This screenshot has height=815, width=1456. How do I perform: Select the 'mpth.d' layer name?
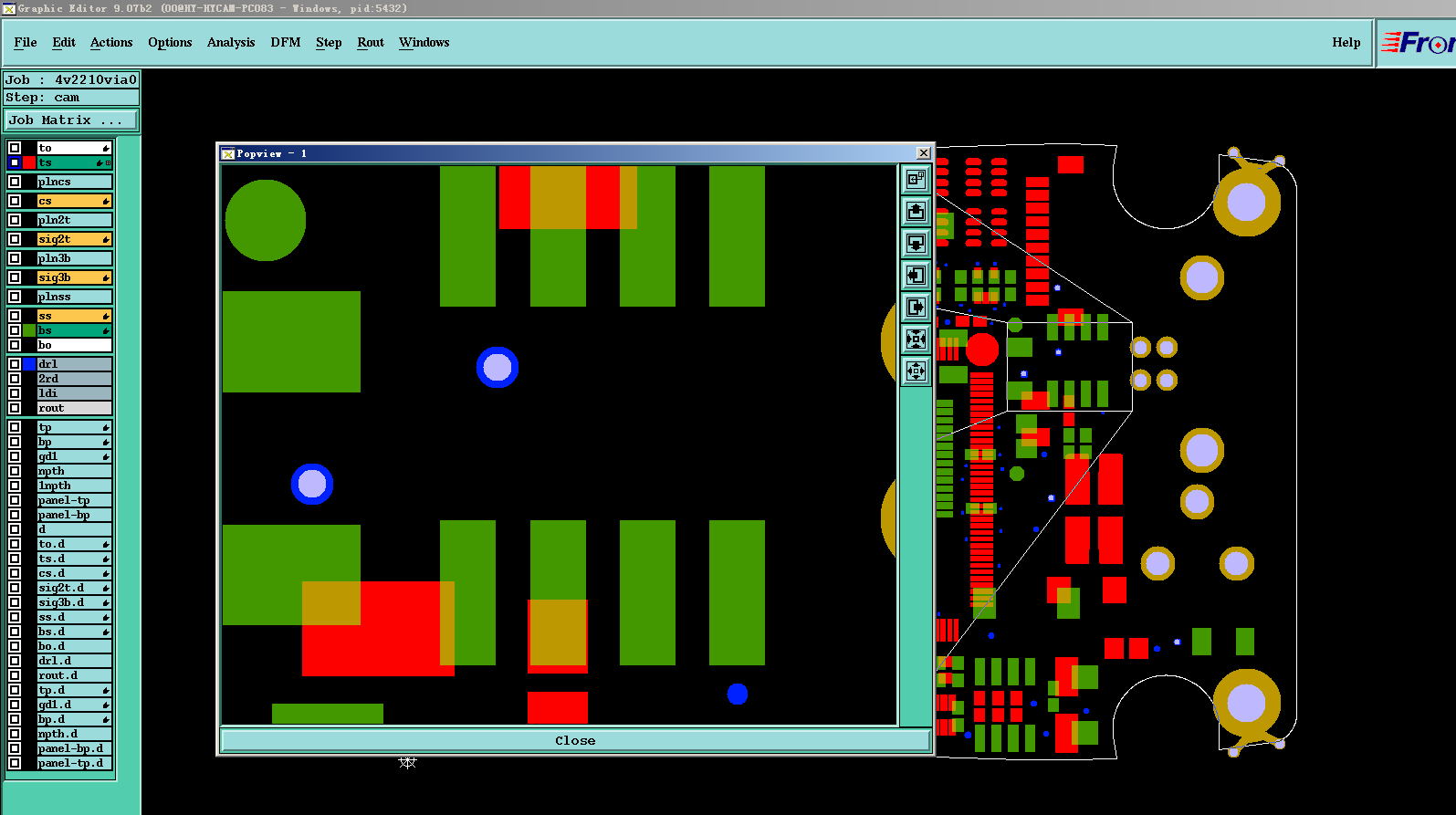point(74,734)
